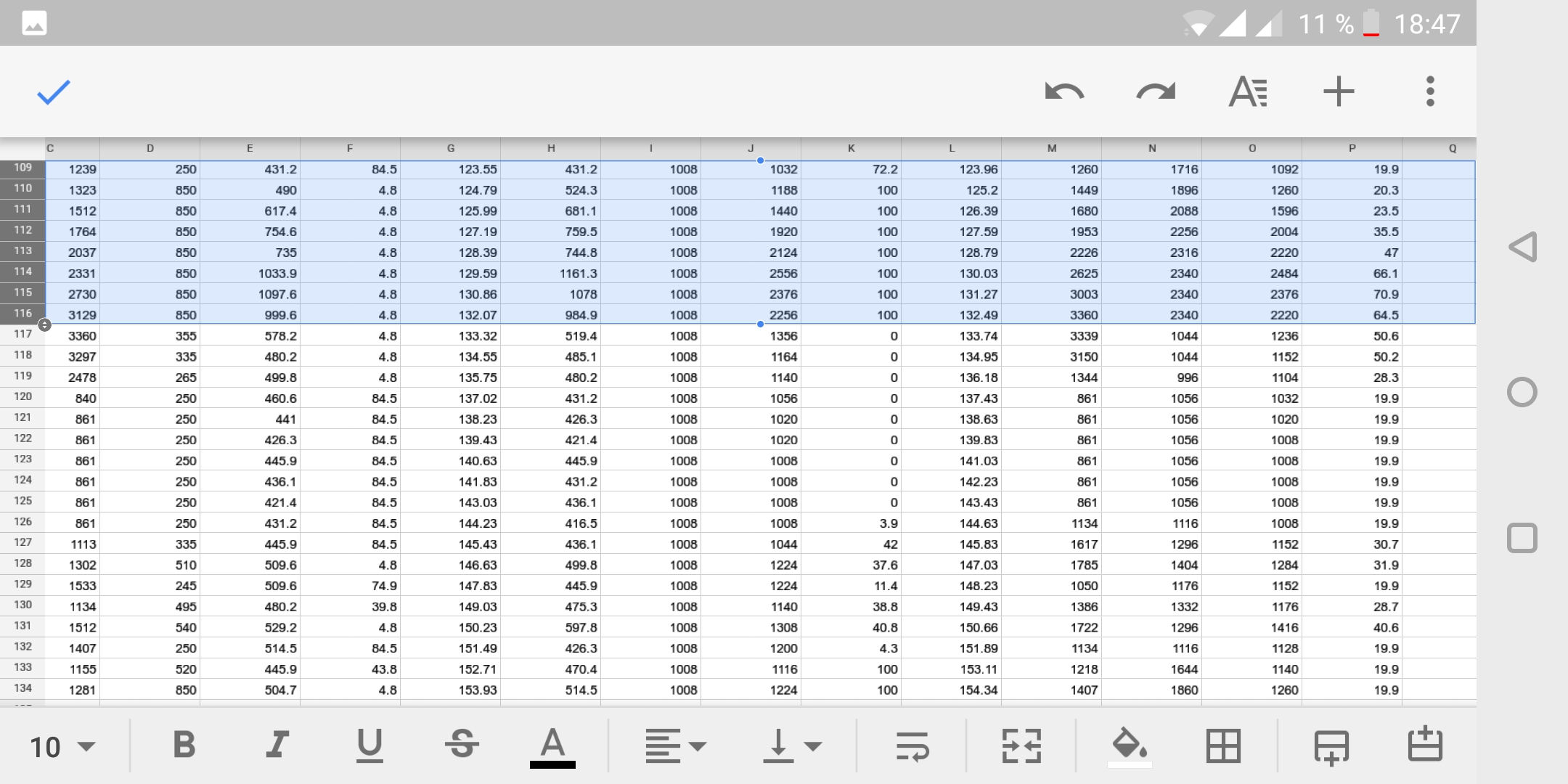Toggle italic formatting
Screen dimensions: 1568x784
coord(277,746)
